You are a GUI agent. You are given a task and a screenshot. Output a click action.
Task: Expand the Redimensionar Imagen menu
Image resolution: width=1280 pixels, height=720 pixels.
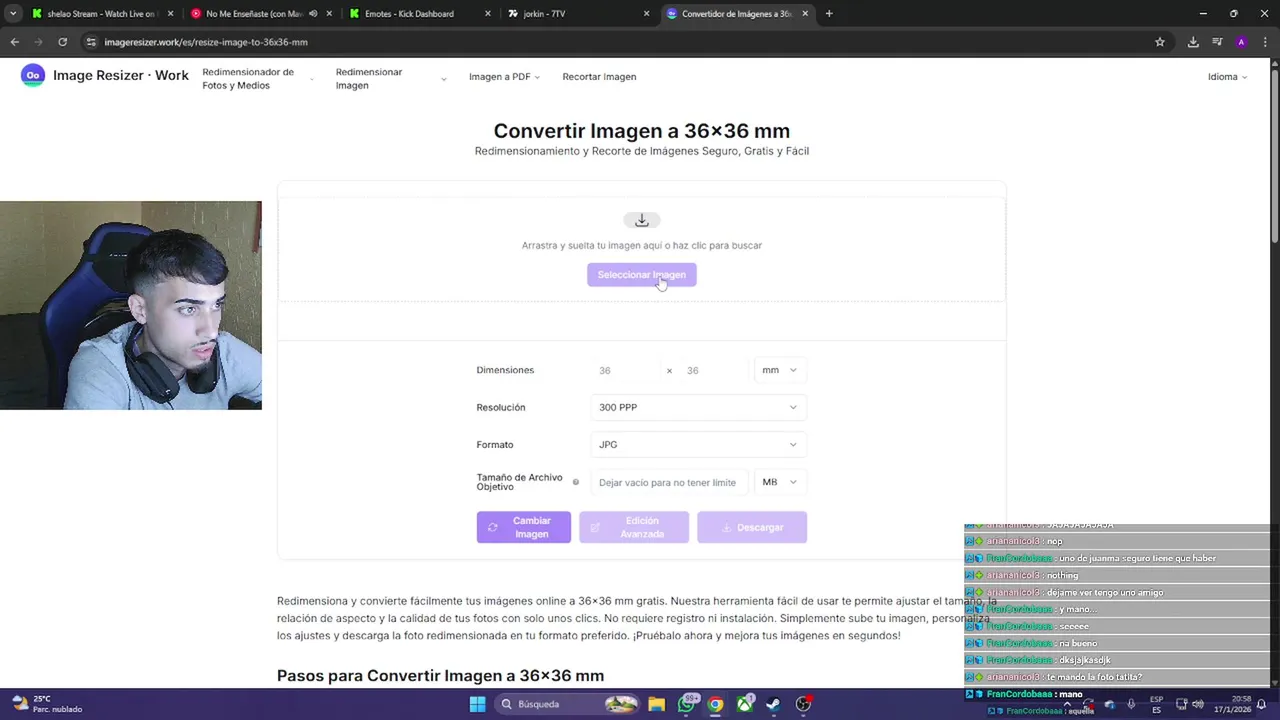[x=390, y=78]
